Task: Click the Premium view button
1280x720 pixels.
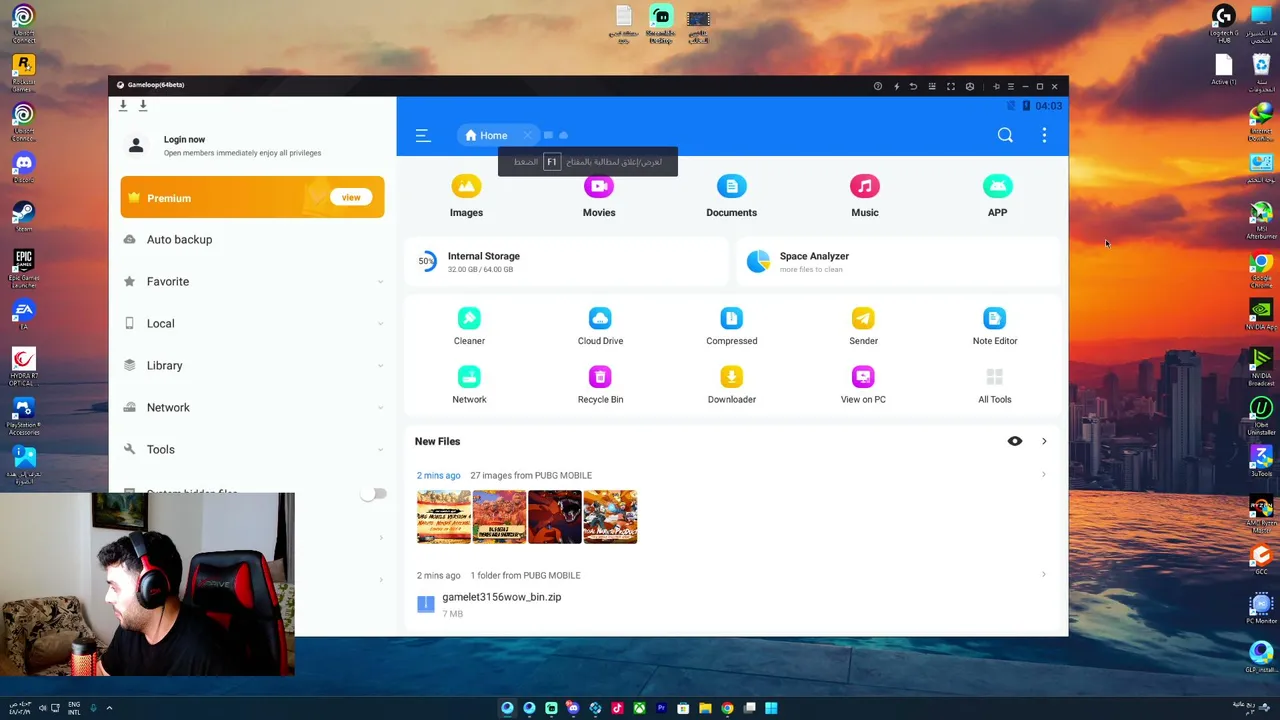Action: tap(351, 198)
